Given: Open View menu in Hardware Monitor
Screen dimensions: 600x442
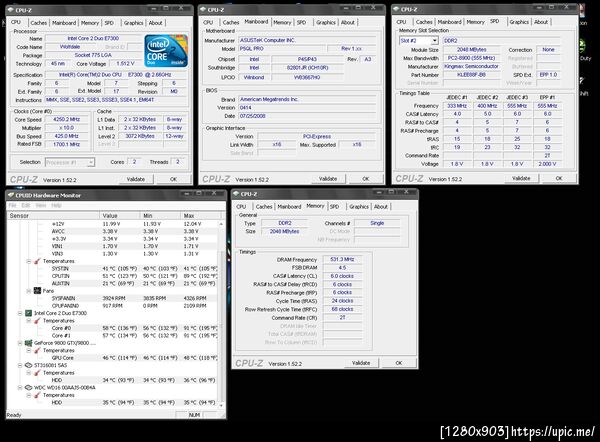Looking at the screenshot, I should [41, 206].
